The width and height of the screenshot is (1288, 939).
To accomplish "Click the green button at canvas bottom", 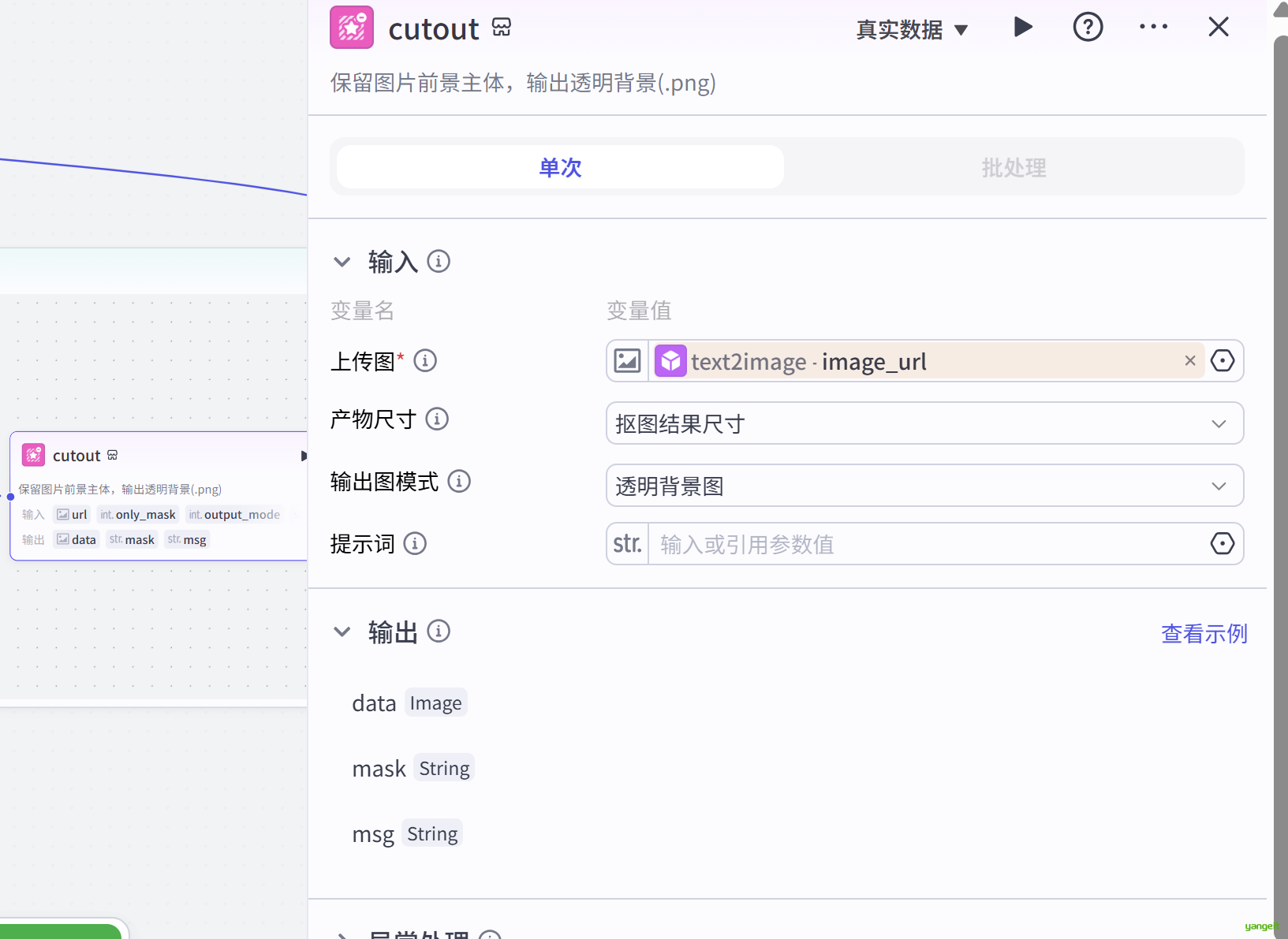I will 61,931.
